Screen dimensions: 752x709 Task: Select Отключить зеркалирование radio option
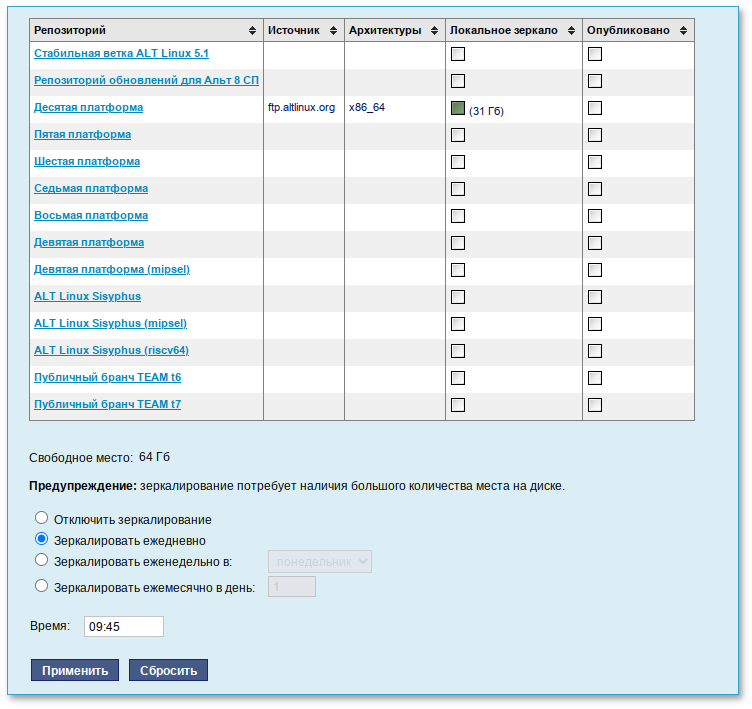pos(42,518)
